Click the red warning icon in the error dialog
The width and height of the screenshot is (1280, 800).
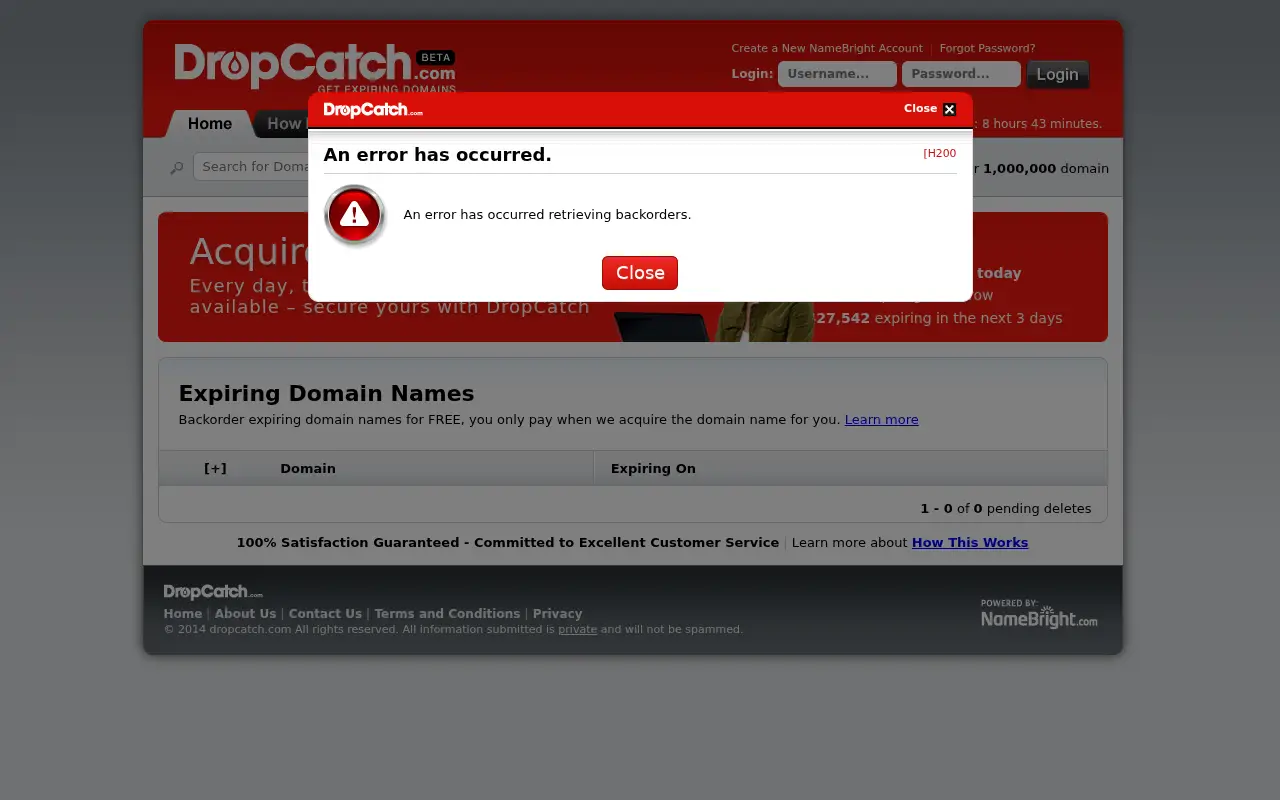355,215
